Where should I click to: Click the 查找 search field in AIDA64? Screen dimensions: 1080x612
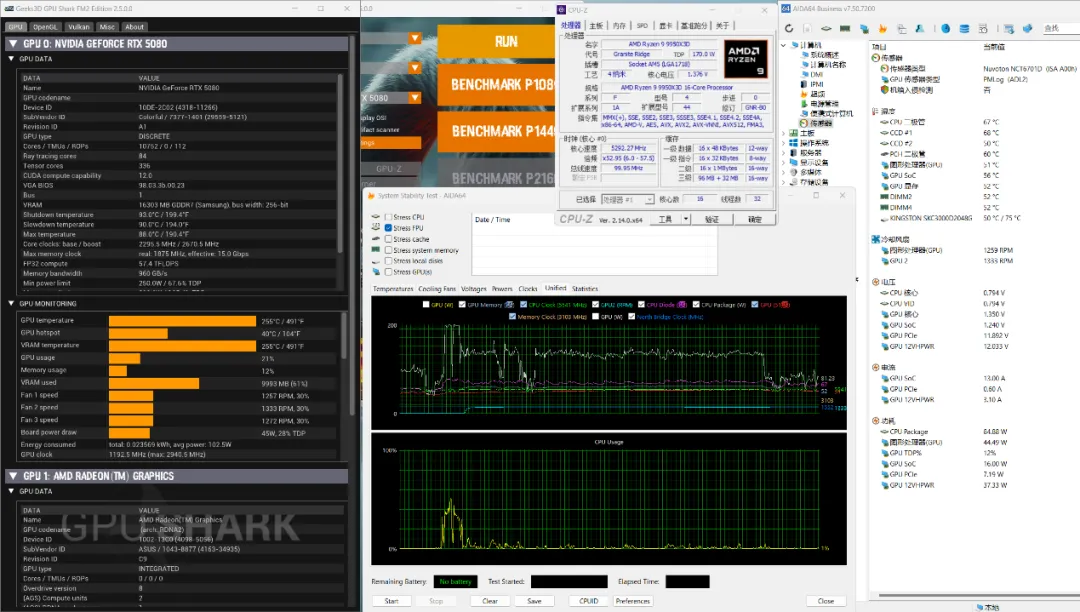1061,28
